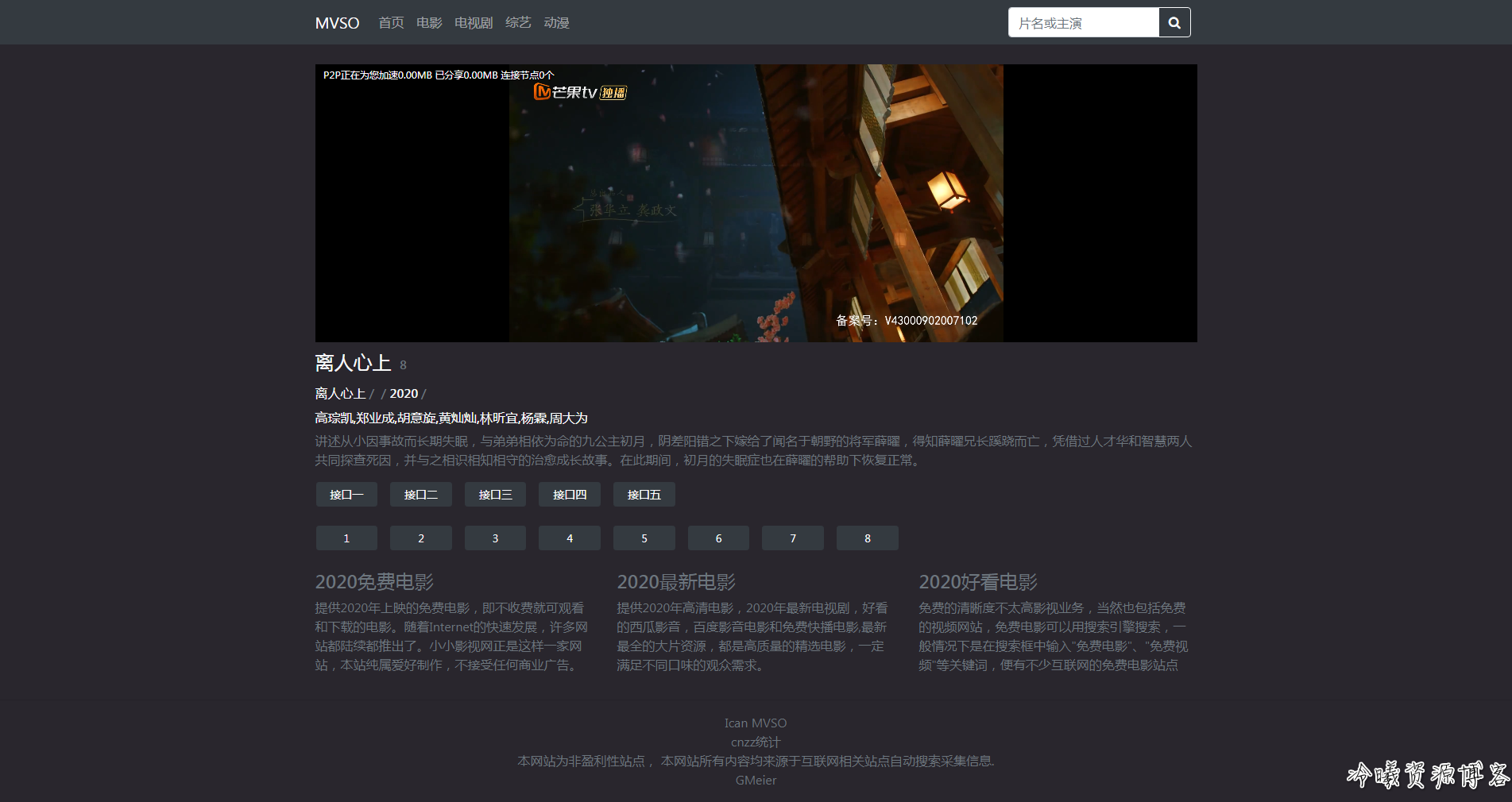Click the plot synopsis paragraph

point(753,451)
